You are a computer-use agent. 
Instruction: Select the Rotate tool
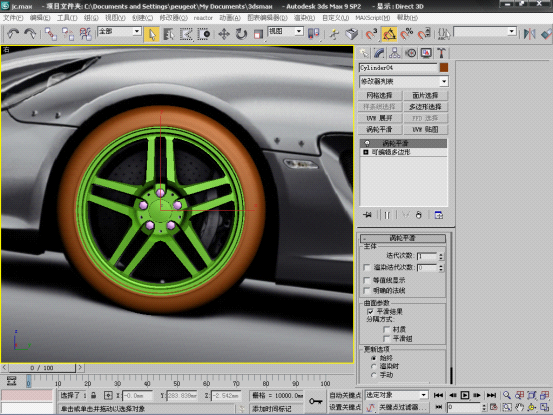tap(241, 34)
